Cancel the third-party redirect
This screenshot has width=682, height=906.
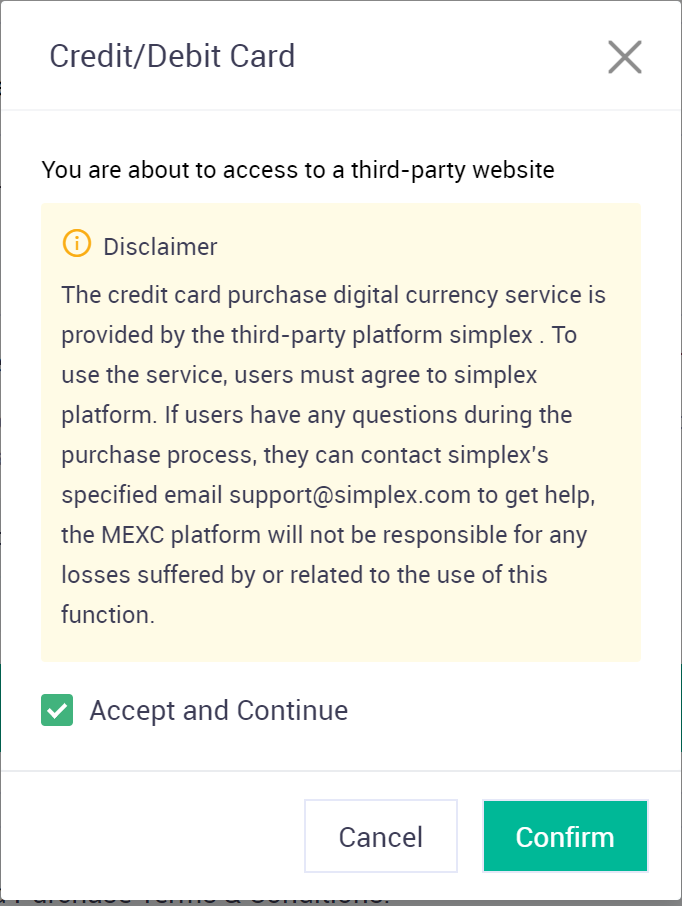tap(381, 836)
